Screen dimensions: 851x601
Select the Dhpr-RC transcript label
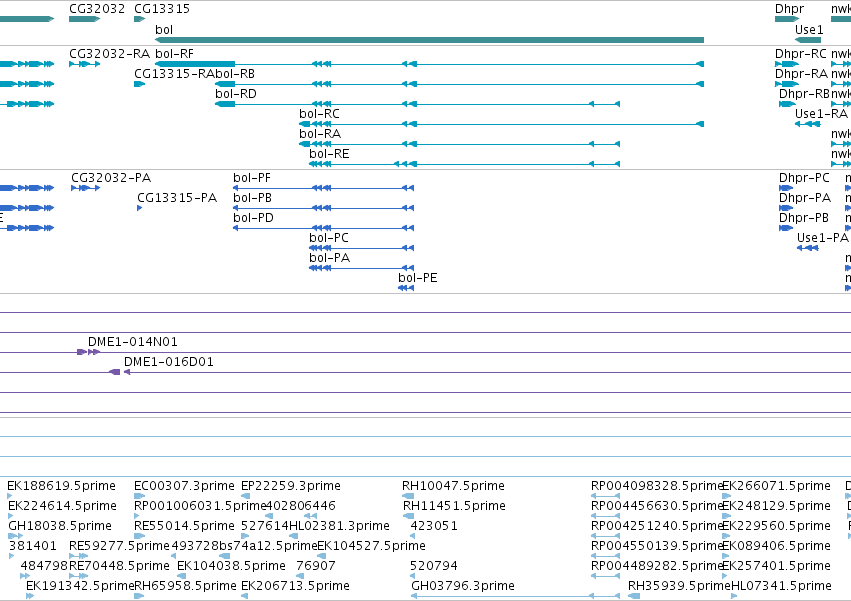[801, 53]
